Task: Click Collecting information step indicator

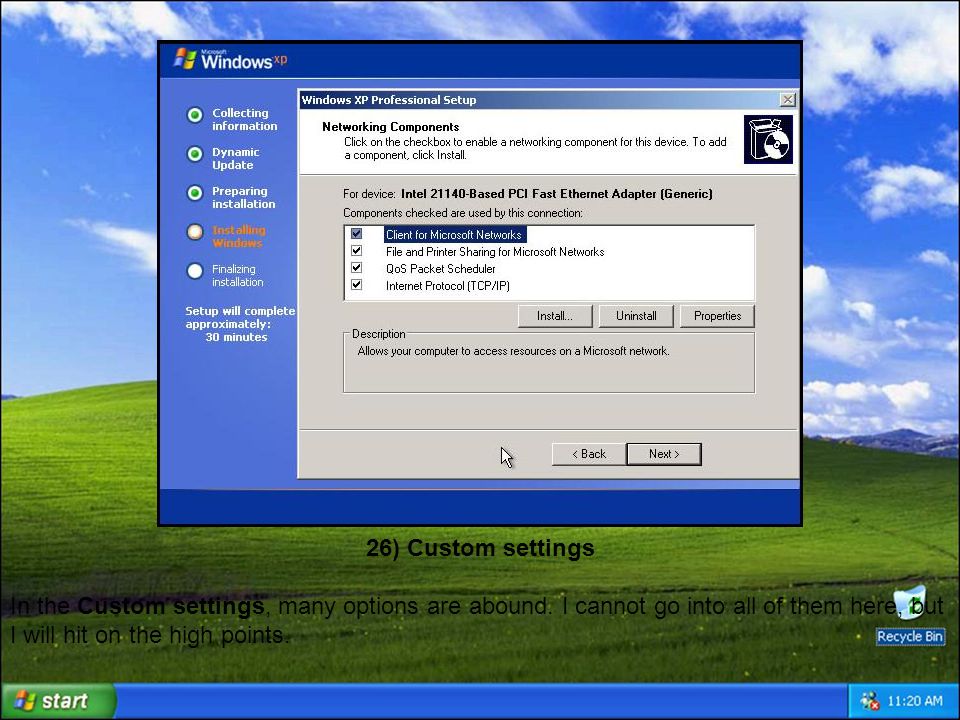Action: (195, 114)
